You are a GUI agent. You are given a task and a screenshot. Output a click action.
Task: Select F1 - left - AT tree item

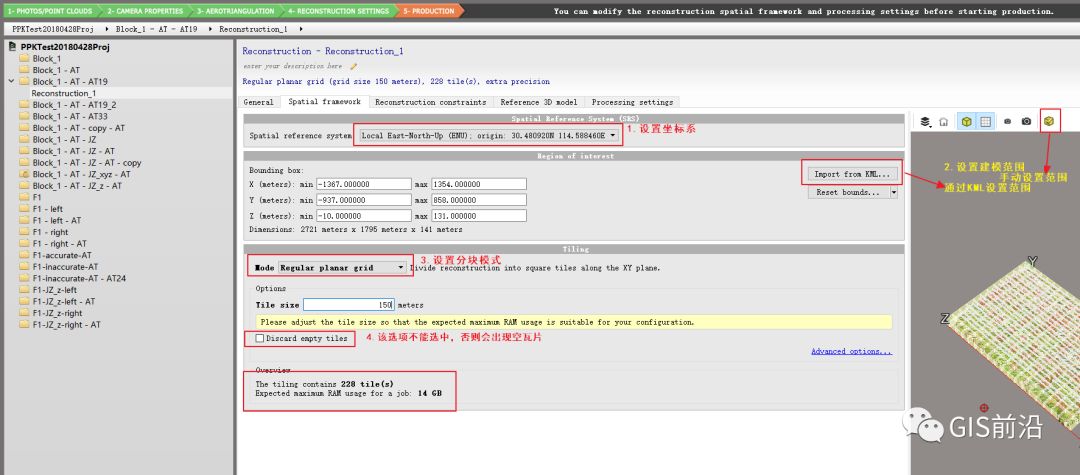click(x=56, y=220)
